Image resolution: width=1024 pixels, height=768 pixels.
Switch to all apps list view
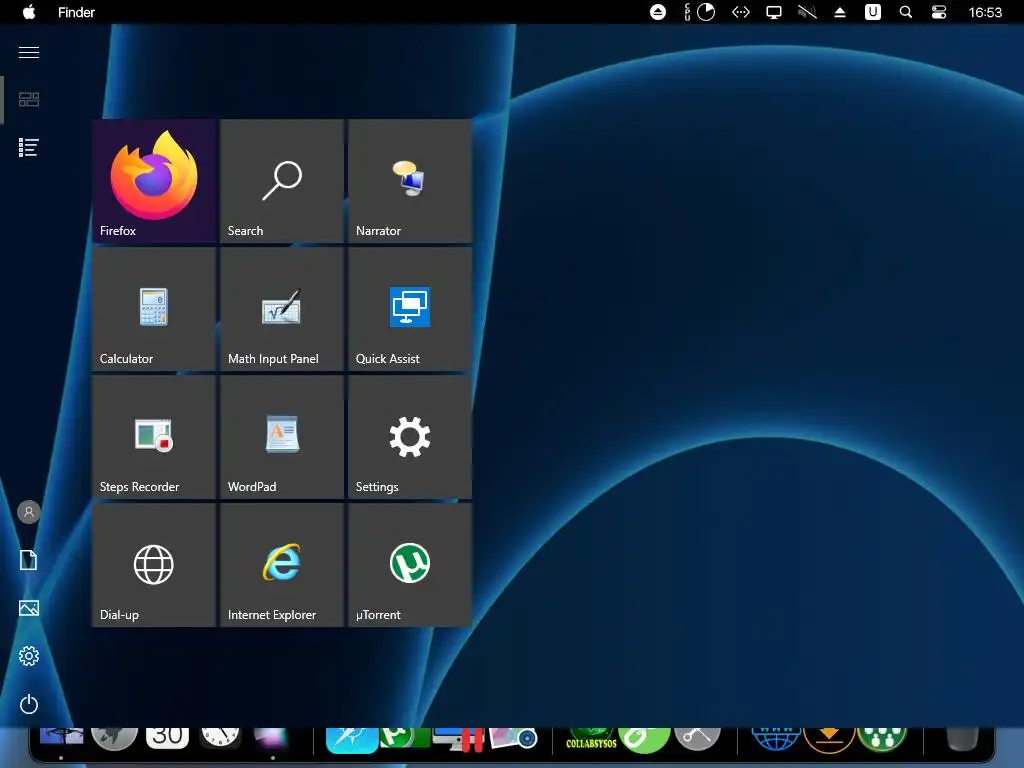click(29, 148)
